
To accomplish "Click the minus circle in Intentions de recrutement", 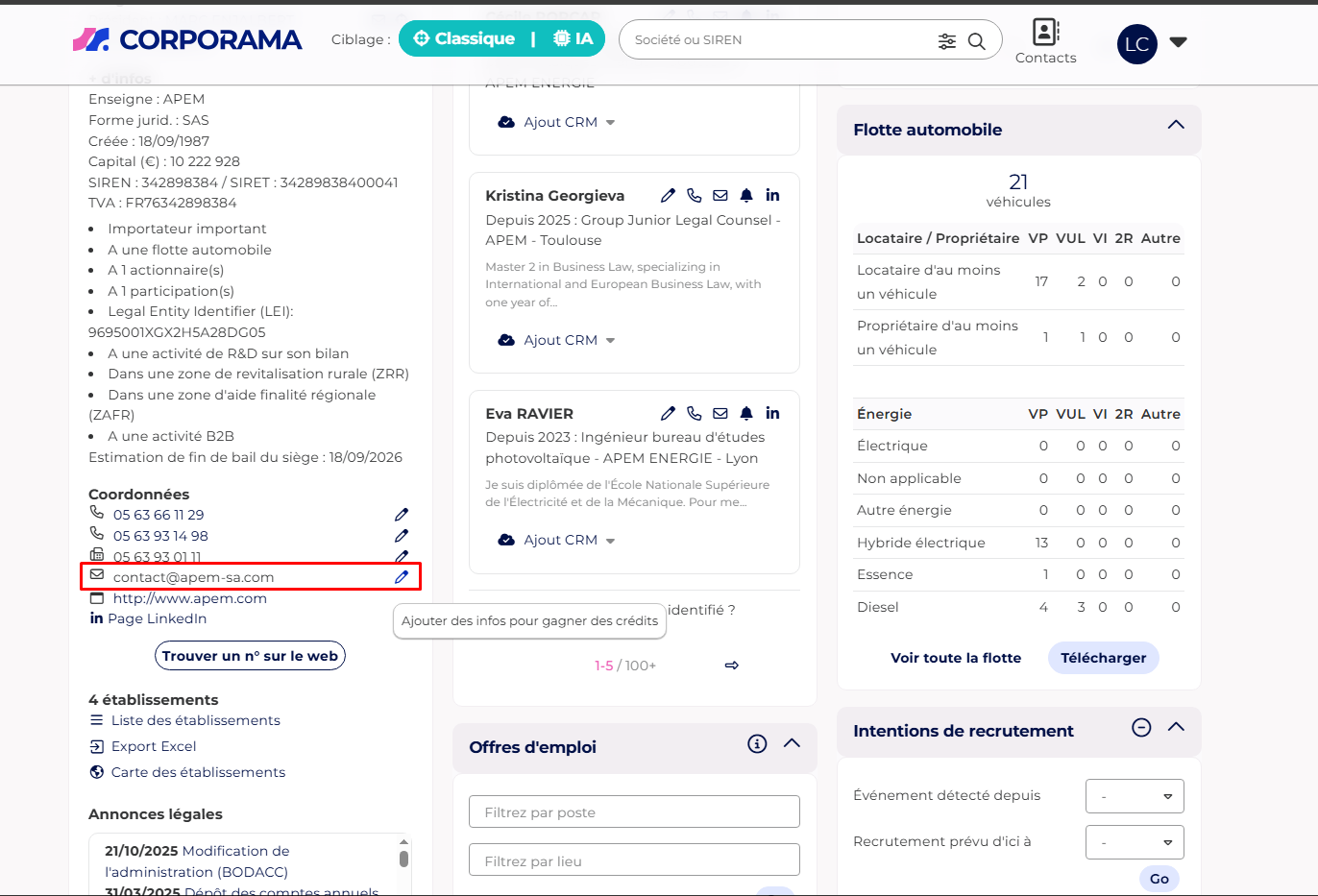I will pyautogui.click(x=1141, y=728).
